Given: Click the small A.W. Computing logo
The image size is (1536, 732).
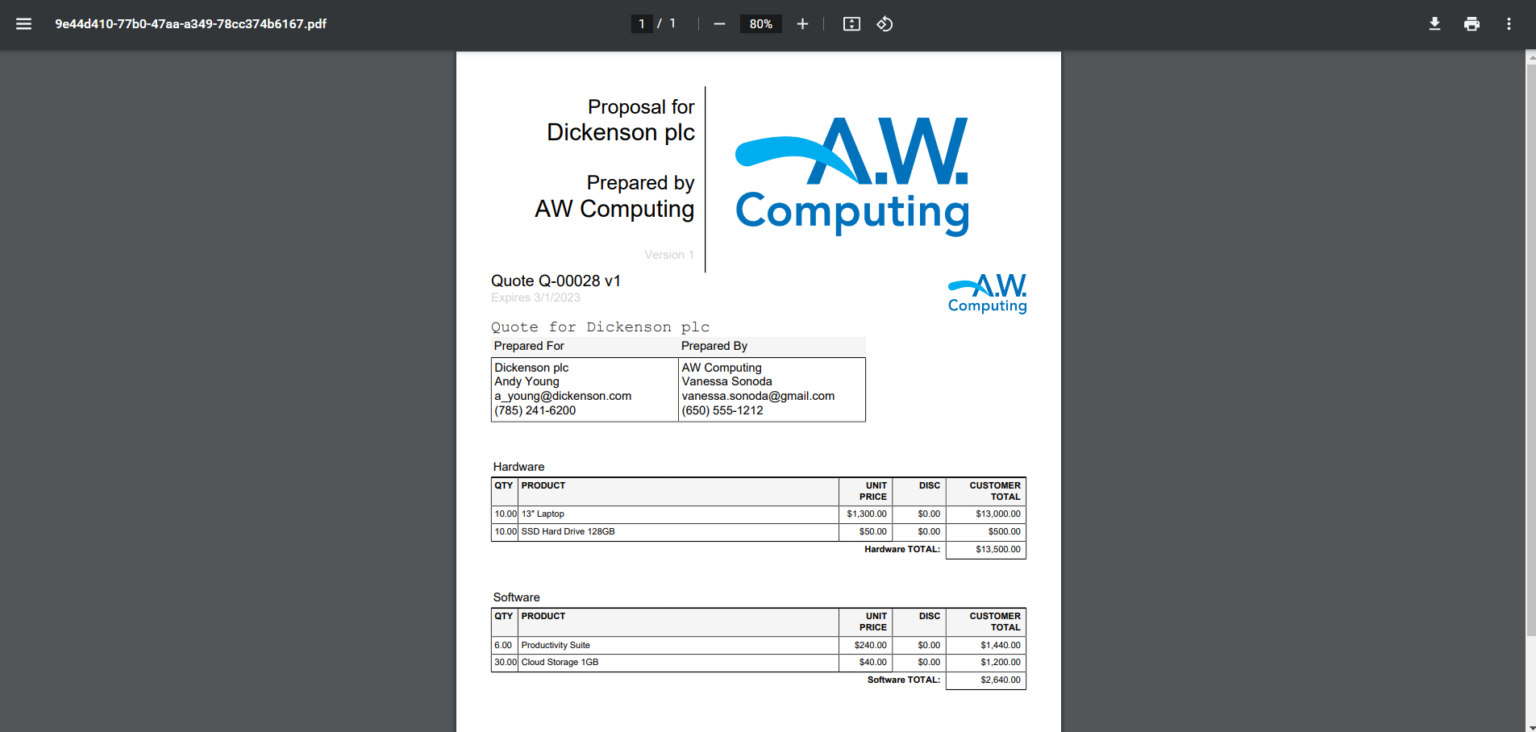Looking at the screenshot, I should (988, 294).
